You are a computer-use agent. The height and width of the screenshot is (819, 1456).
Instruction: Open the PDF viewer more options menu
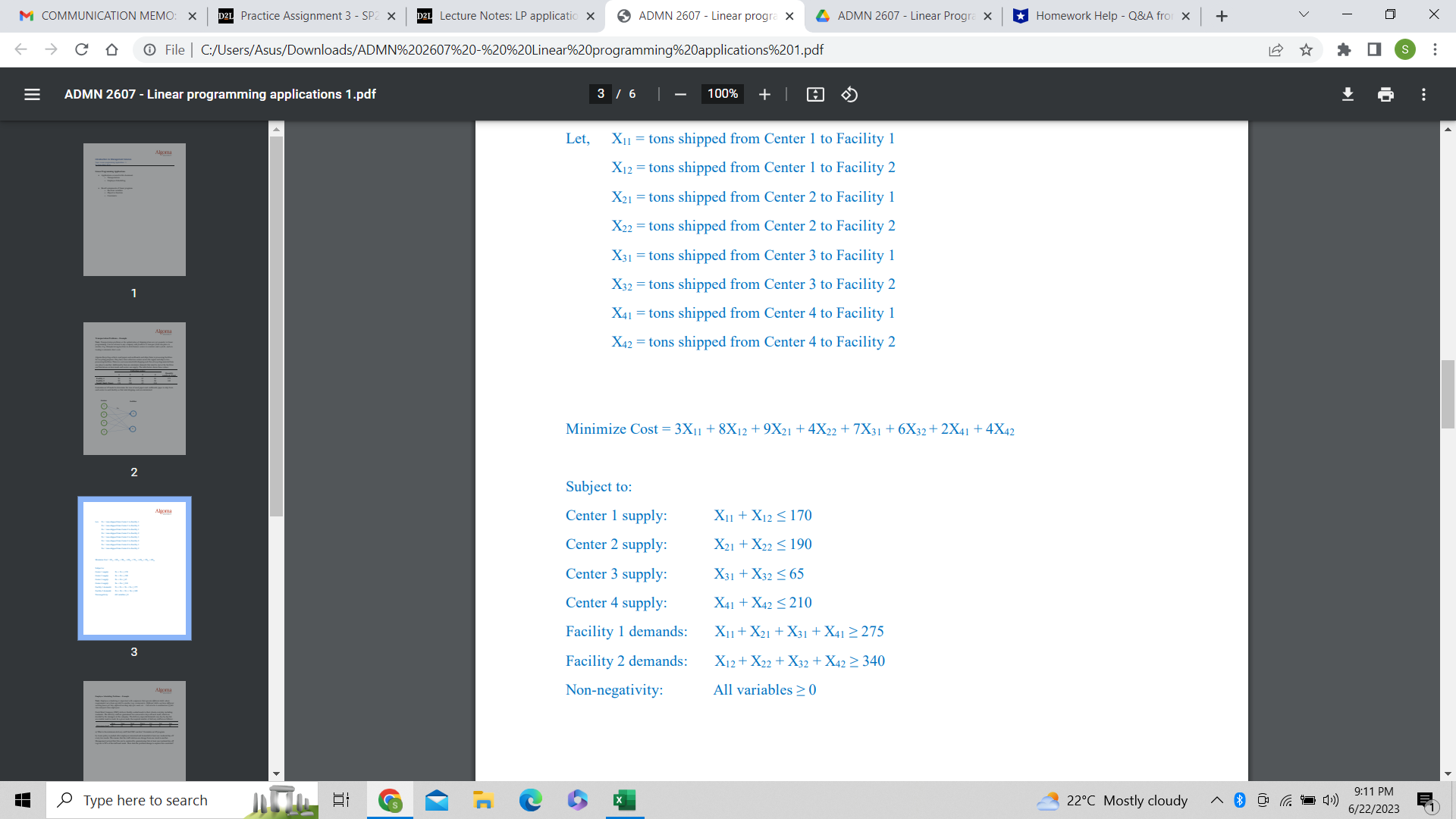coord(1423,94)
